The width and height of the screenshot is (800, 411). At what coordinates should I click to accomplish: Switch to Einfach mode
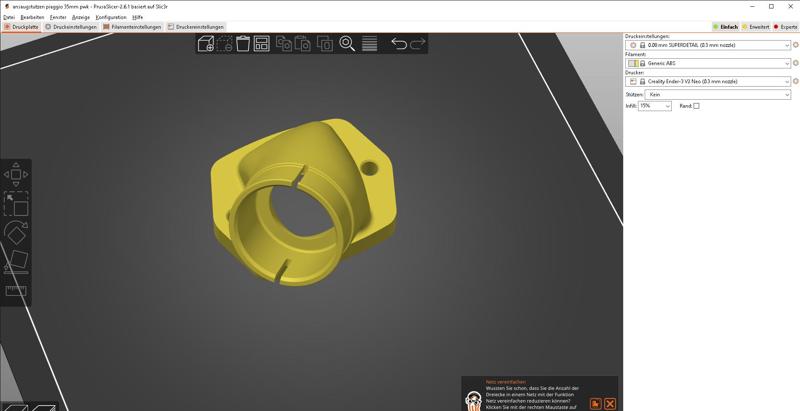(726, 27)
